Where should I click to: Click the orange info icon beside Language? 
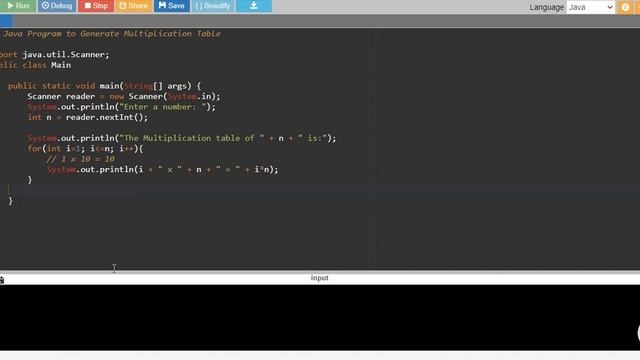(625, 7)
